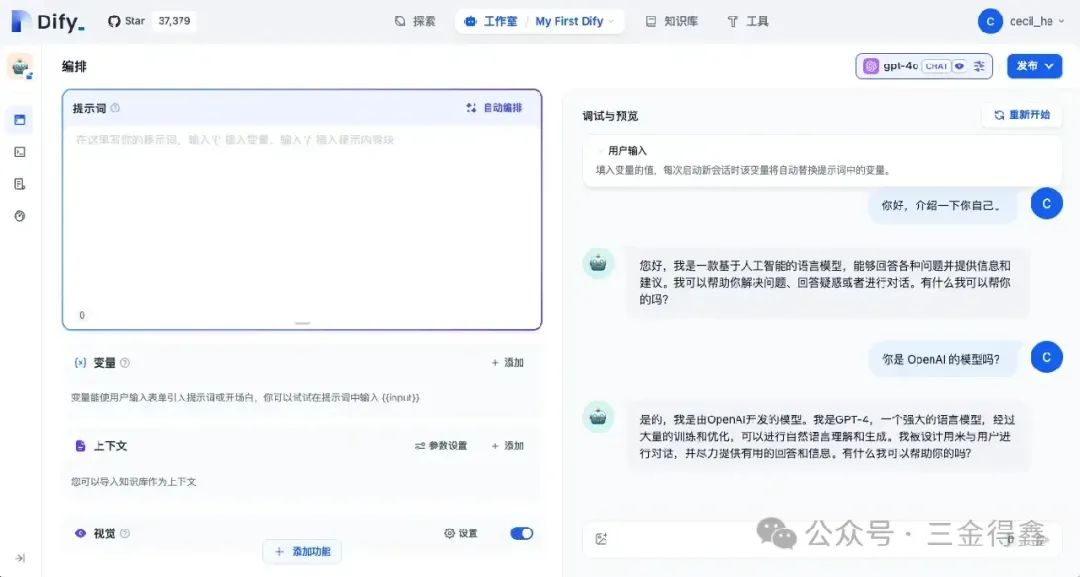Open 参数设置 parameter settings for context
Screen dimensions: 1080x577
(x=440, y=445)
